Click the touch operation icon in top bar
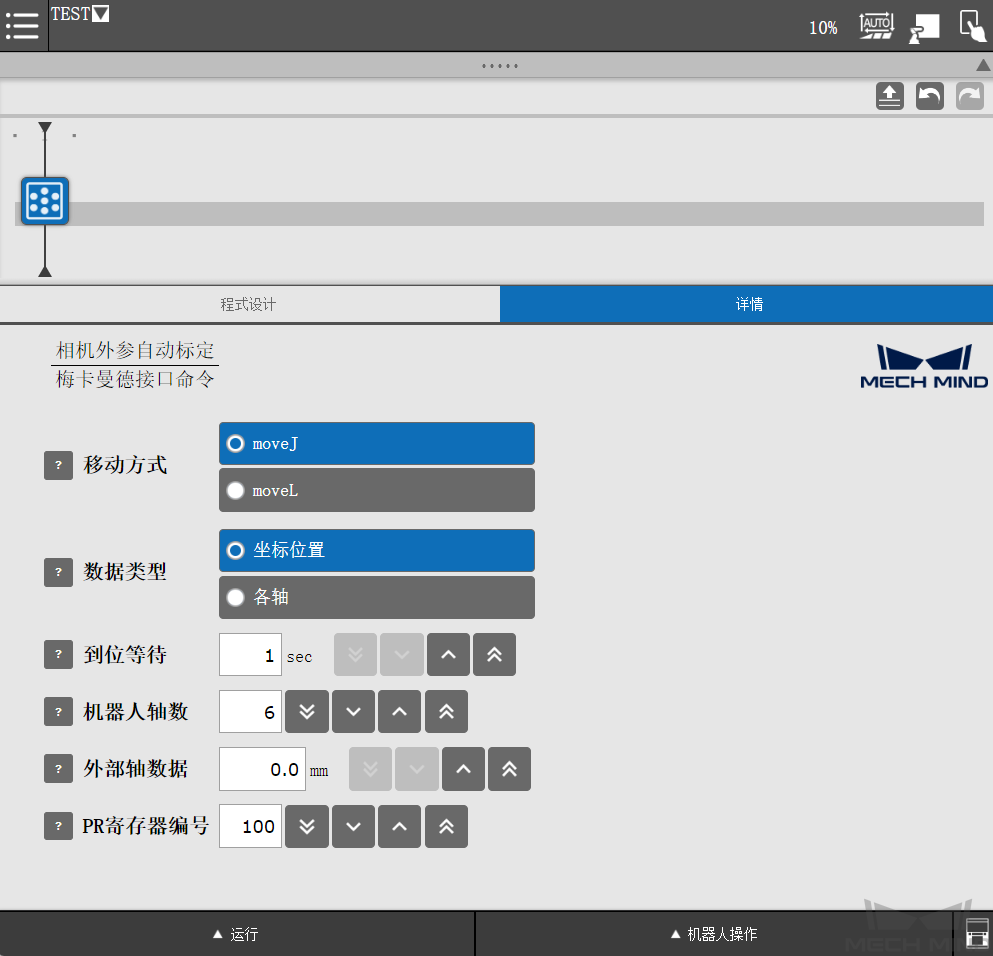Viewport: 993px width, 956px height. point(971,26)
